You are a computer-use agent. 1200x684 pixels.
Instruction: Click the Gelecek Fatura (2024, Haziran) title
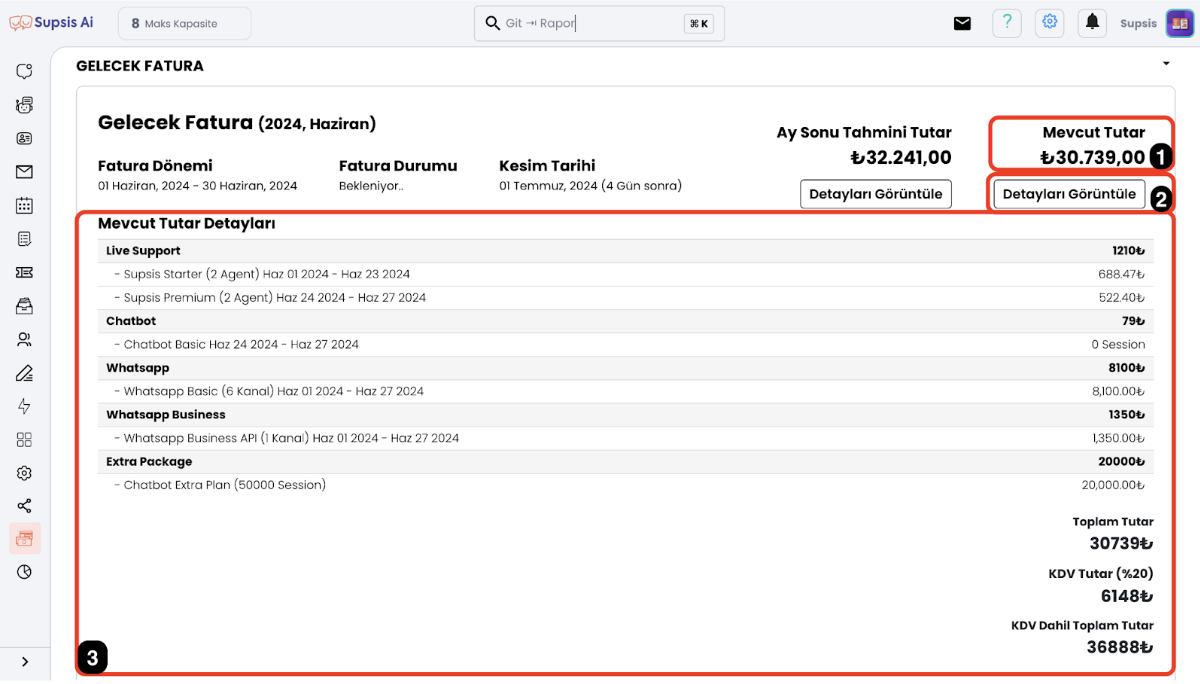click(x=237, y=123)
